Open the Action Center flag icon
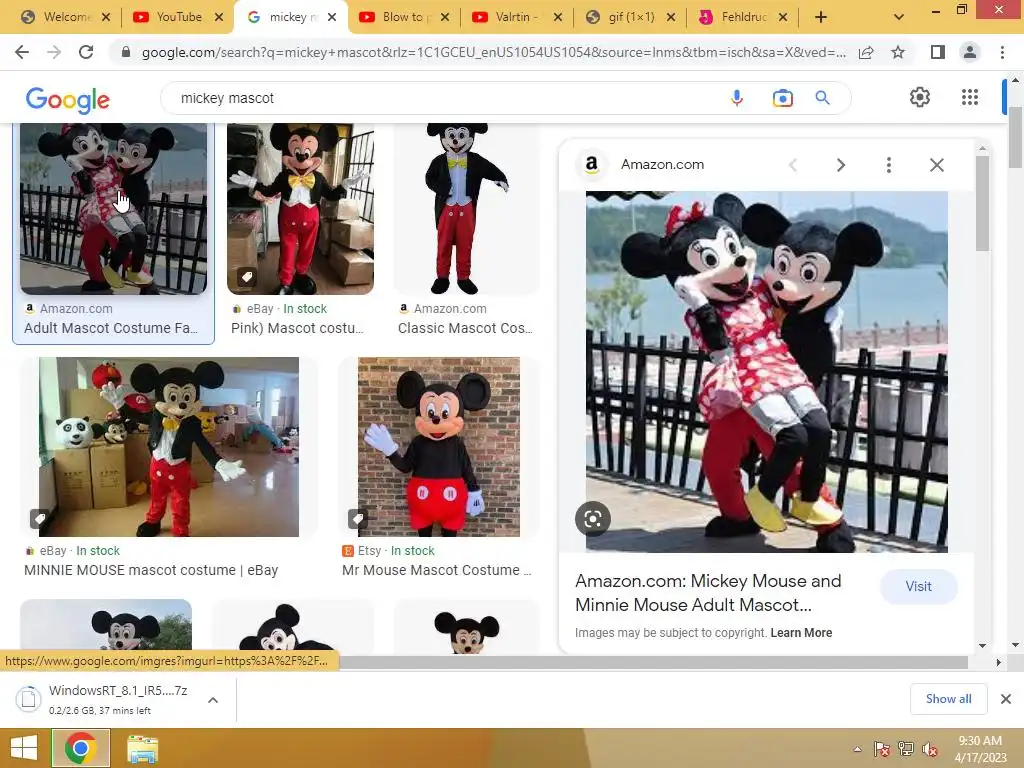1024x768 pixels. pyautogui.click(x=882, y=749)
